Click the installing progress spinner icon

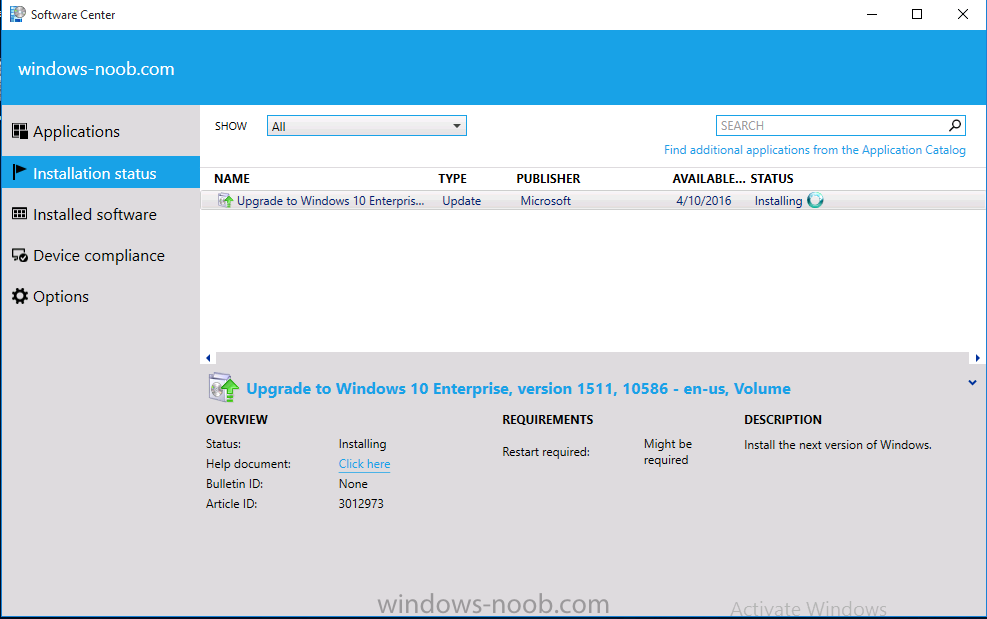click(815, 200)
